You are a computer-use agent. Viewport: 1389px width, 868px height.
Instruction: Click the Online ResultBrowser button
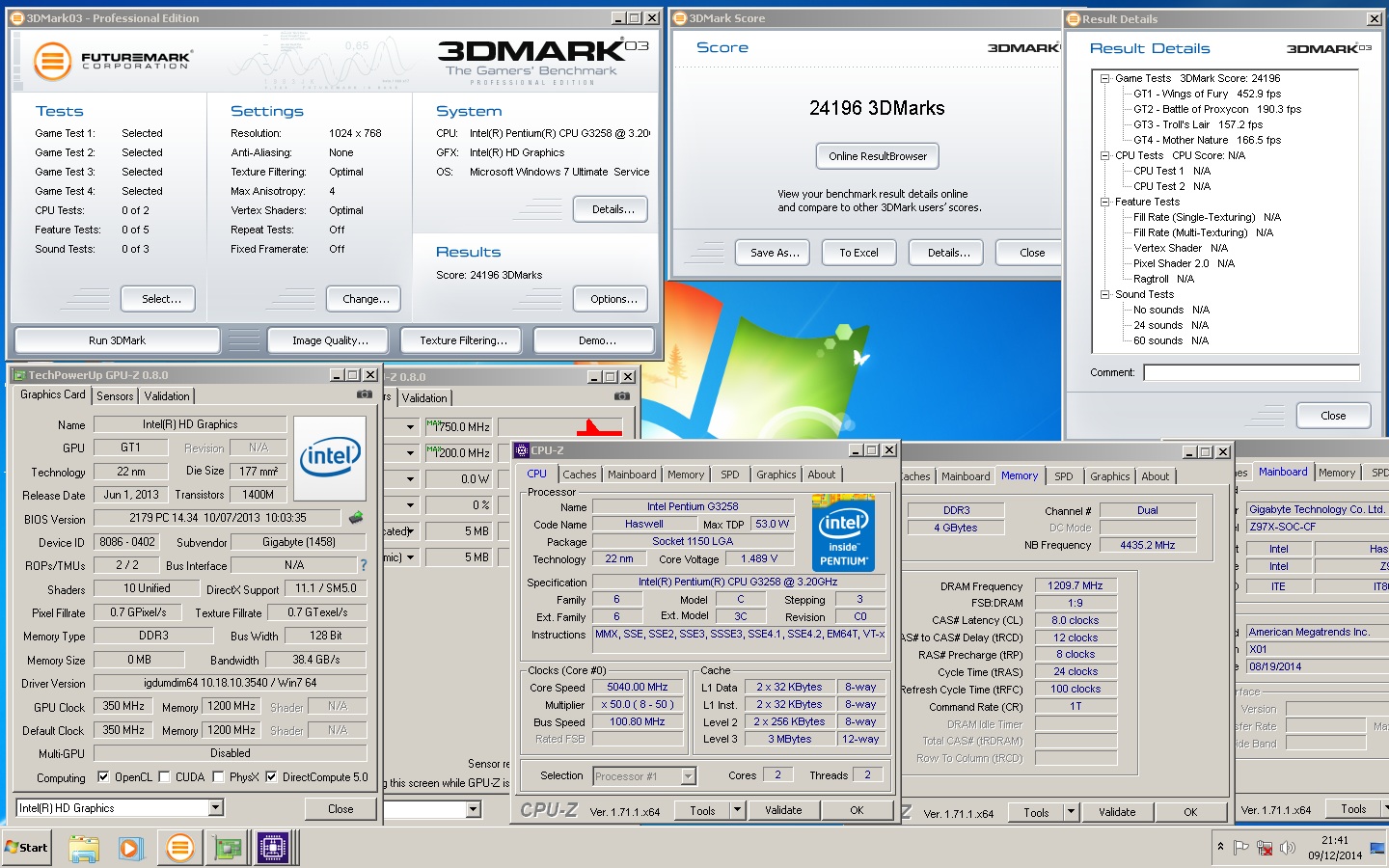point(878,156)
